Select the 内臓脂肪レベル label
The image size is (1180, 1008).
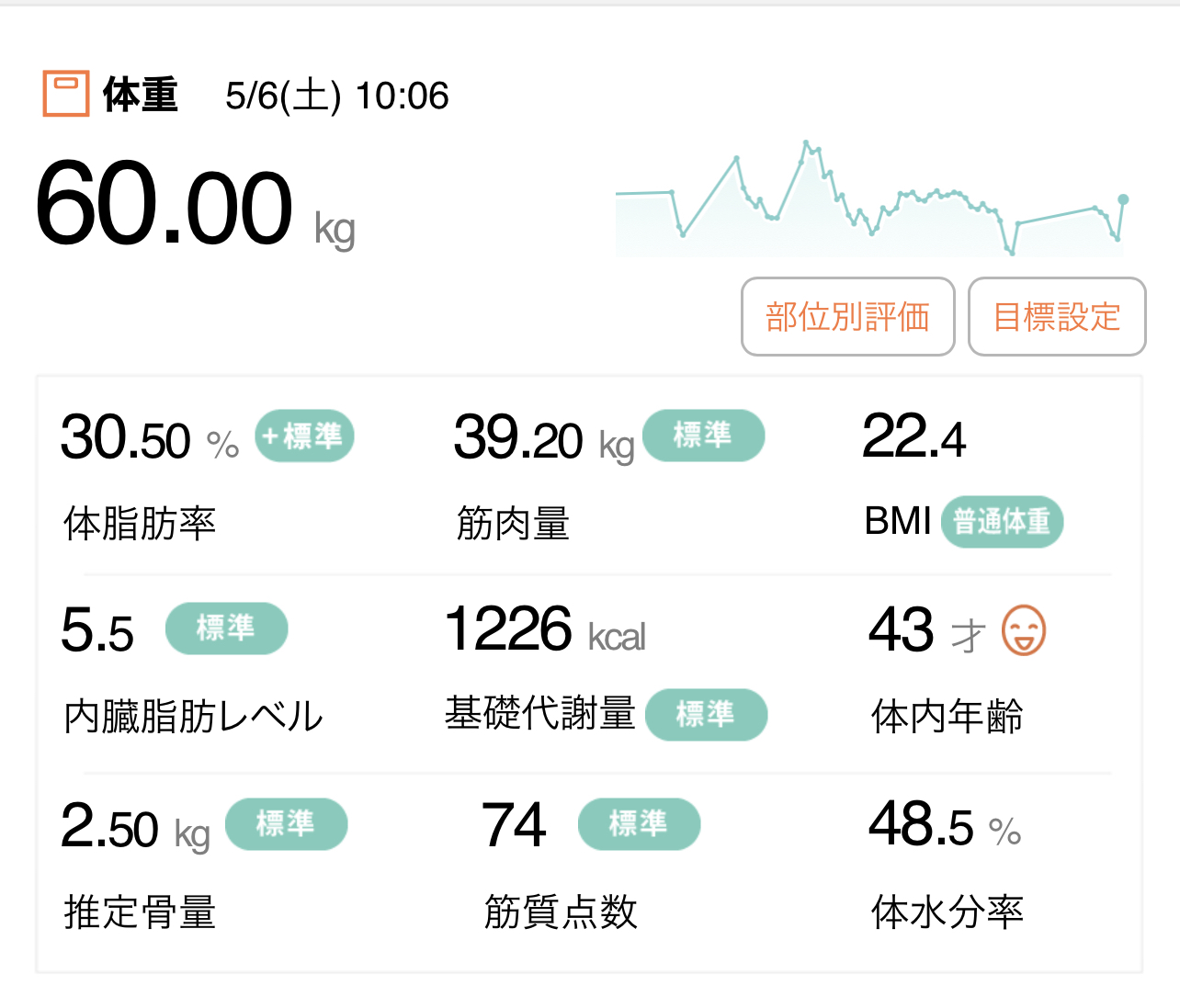(193, 717)
